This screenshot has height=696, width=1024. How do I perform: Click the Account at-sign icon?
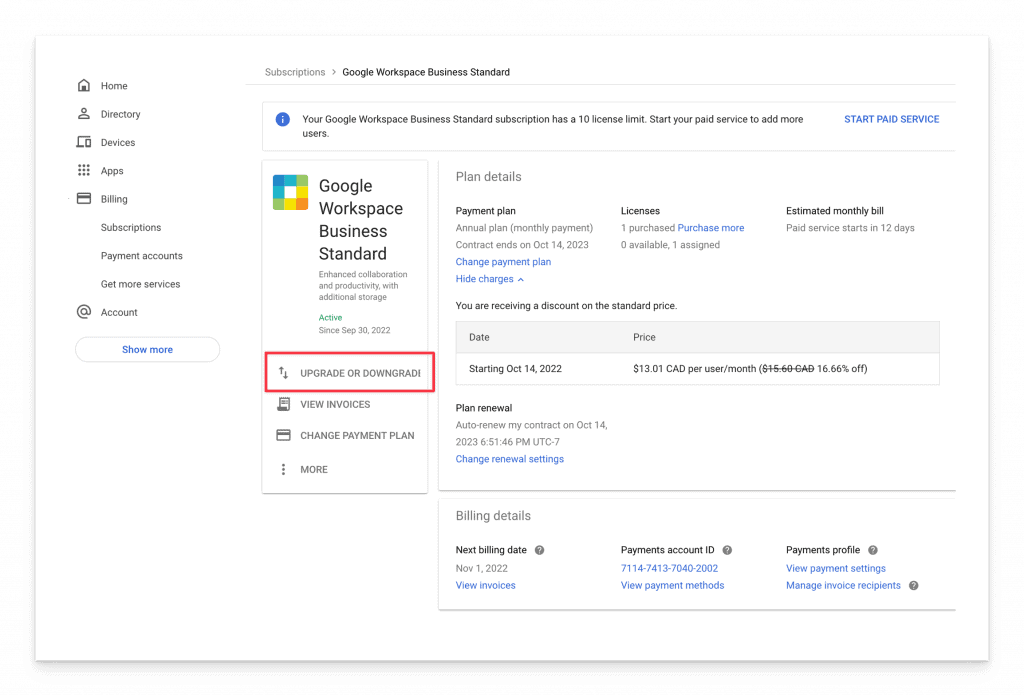coord(84,311)
